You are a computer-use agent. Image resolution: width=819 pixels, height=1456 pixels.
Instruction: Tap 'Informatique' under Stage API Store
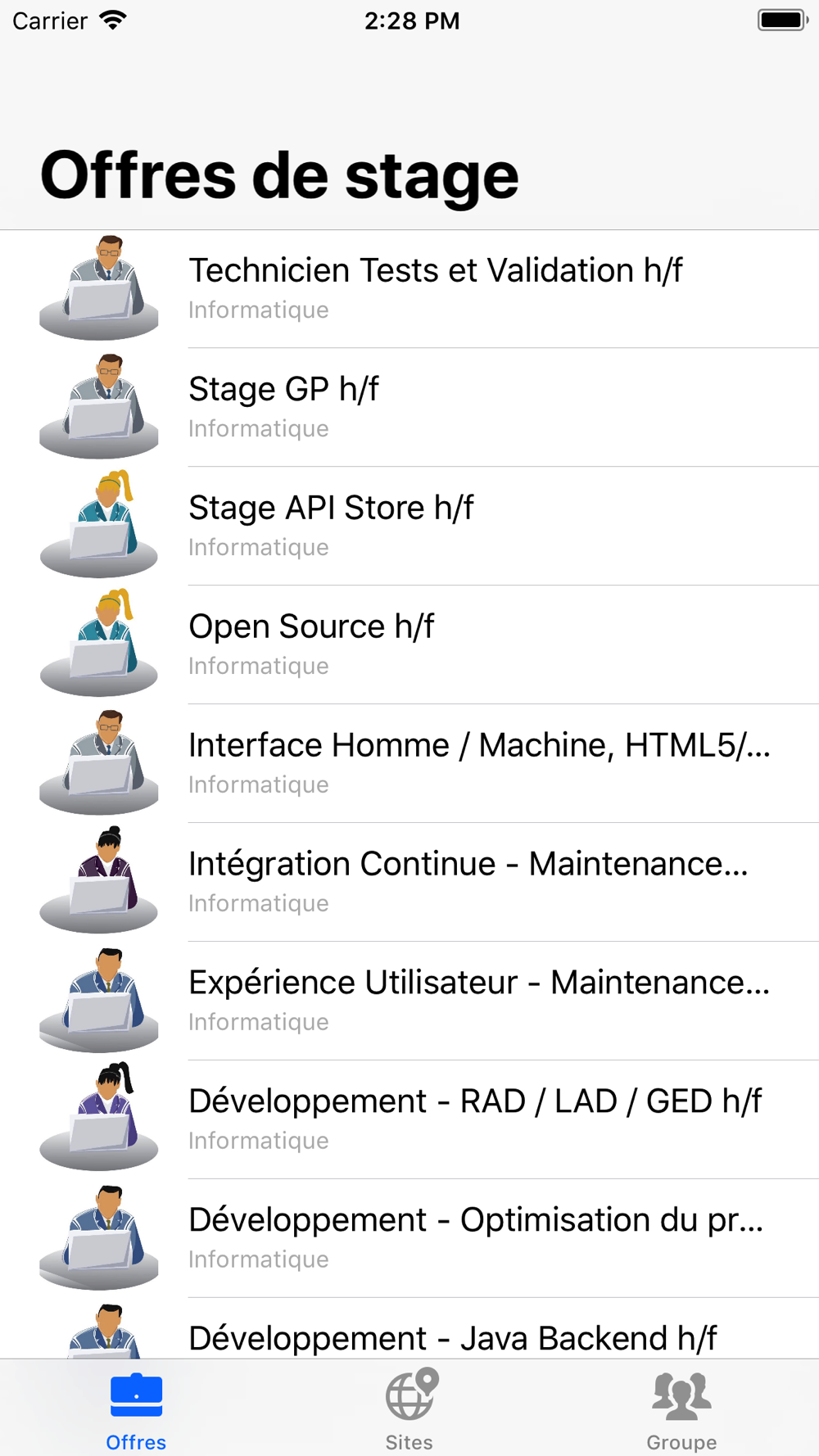point(259,548)
